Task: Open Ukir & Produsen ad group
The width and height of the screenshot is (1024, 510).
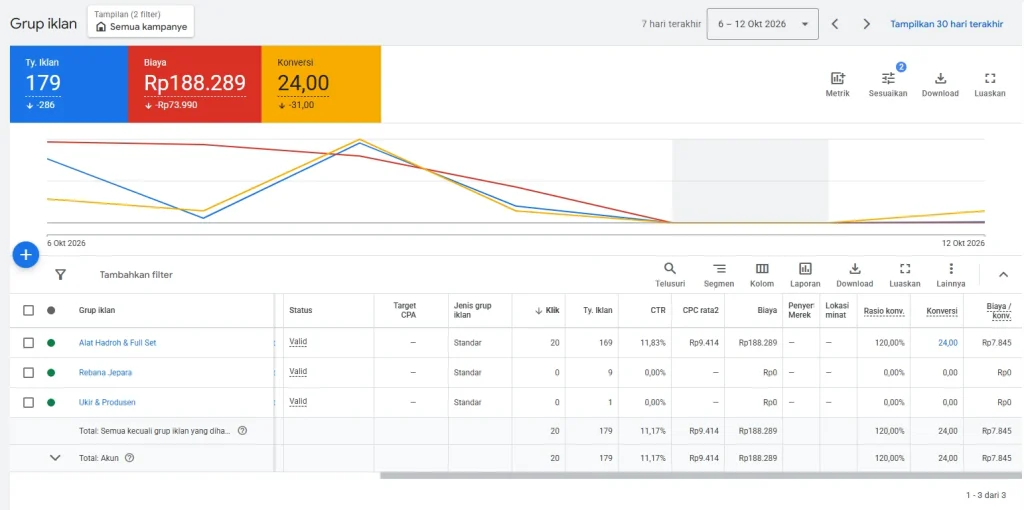Action: click(x=107, y=402)
